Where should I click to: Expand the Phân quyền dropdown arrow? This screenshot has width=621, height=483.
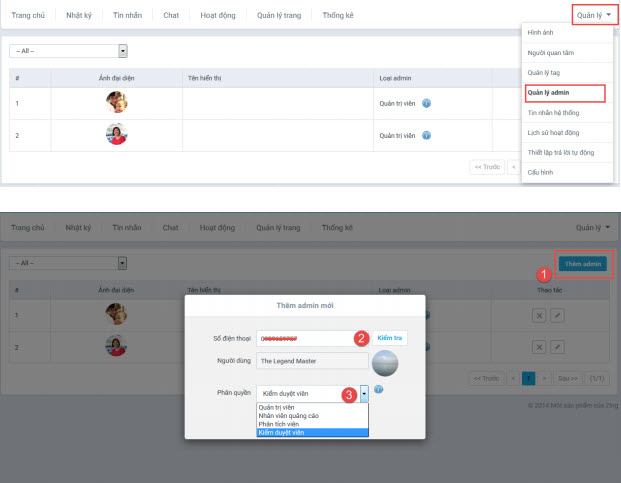click(x=364, y=394)
